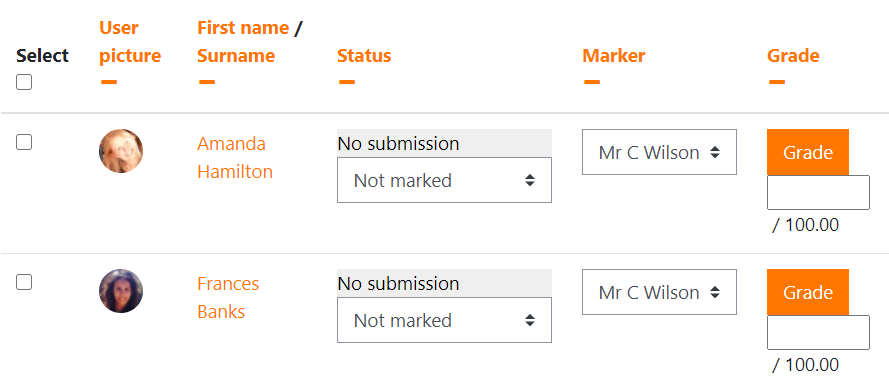Open the Amanda Hamilton name link
The width and height of the screenshot is (889, 391).
pyautogui.click(x=235, y=158)
